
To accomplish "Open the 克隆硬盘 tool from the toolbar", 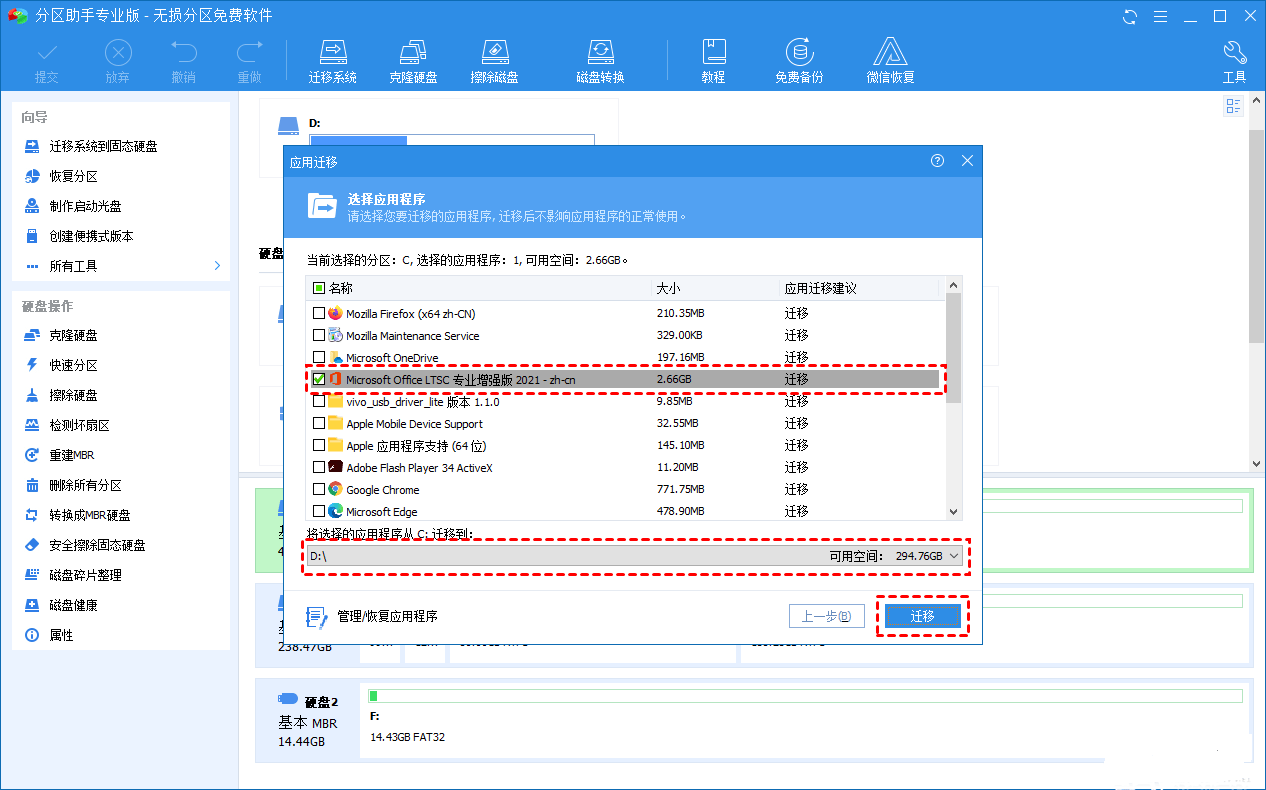I will click(x=414, y=60).
